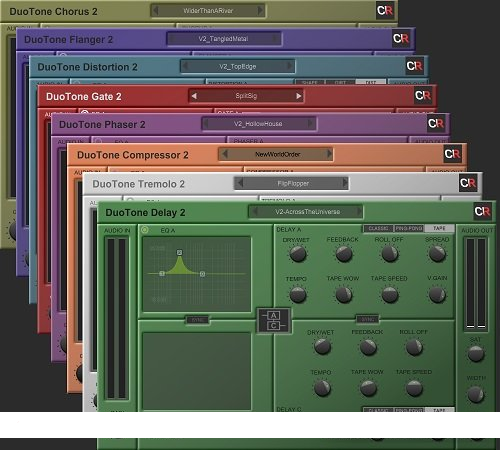
Task: Toggle the SYNC button below the Delay A knobs
Action: (x=368, y=319)
